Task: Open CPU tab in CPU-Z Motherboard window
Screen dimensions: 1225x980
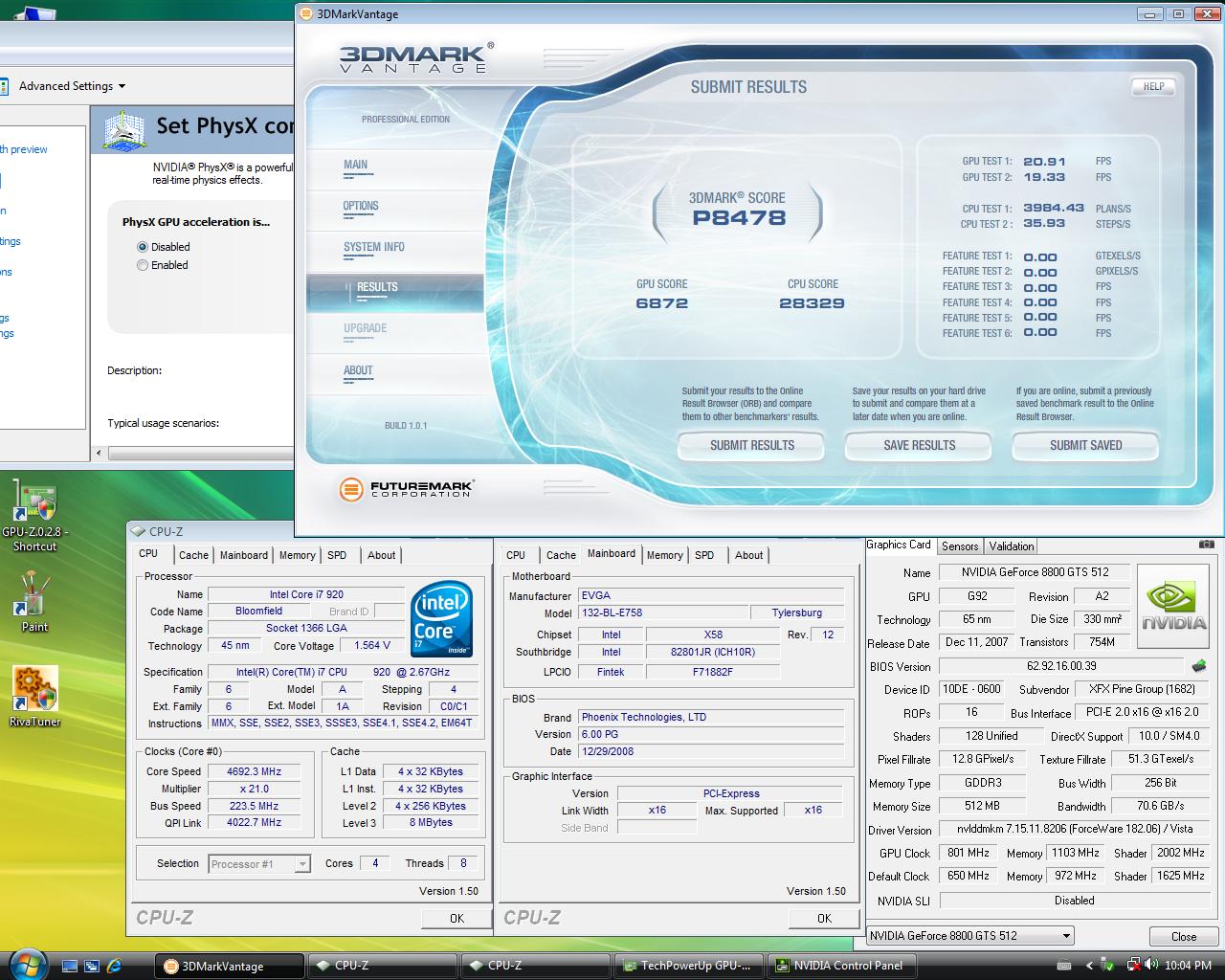Action: click(x=516, y=555)
